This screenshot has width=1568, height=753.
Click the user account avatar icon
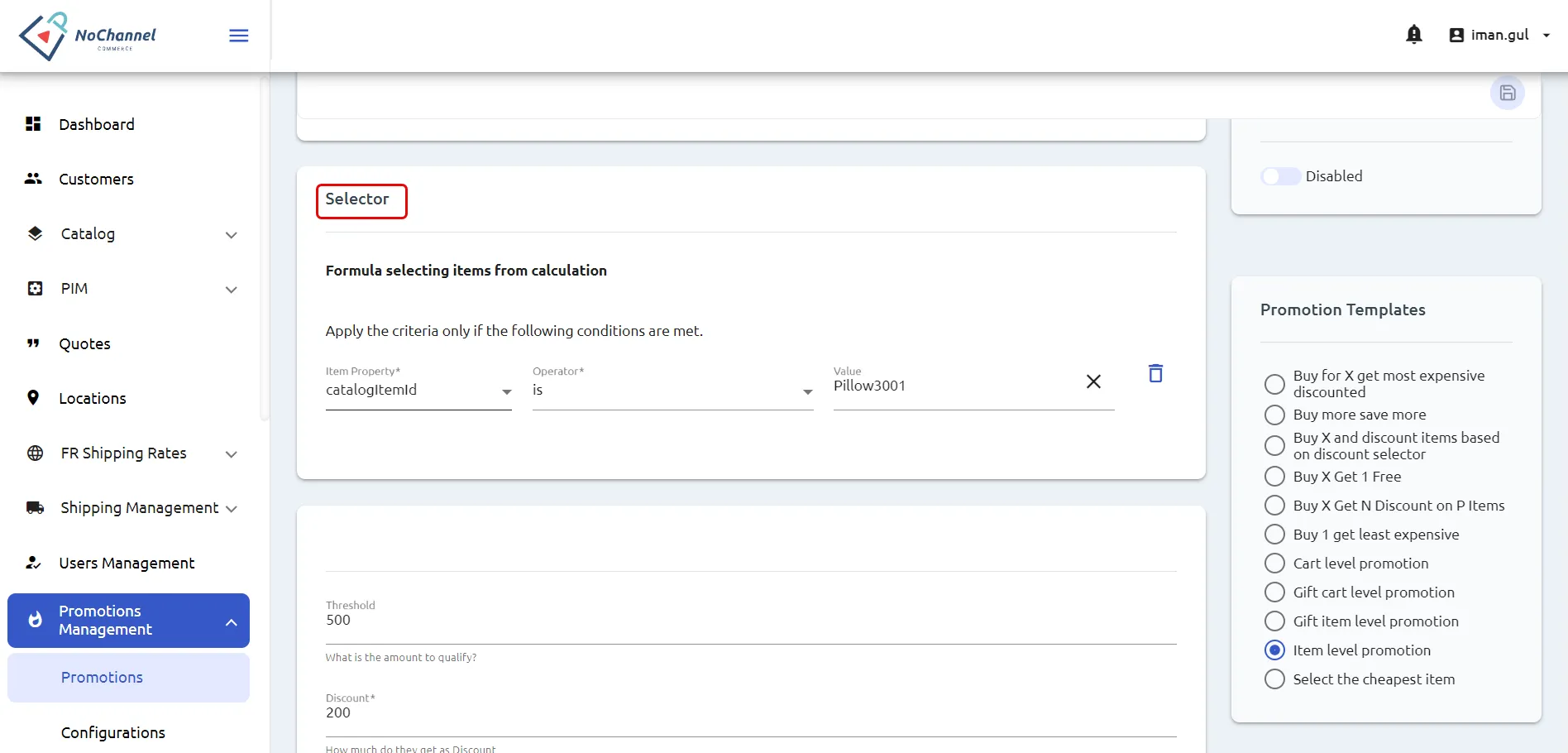pyautogui.click(x=1456, y=35)
